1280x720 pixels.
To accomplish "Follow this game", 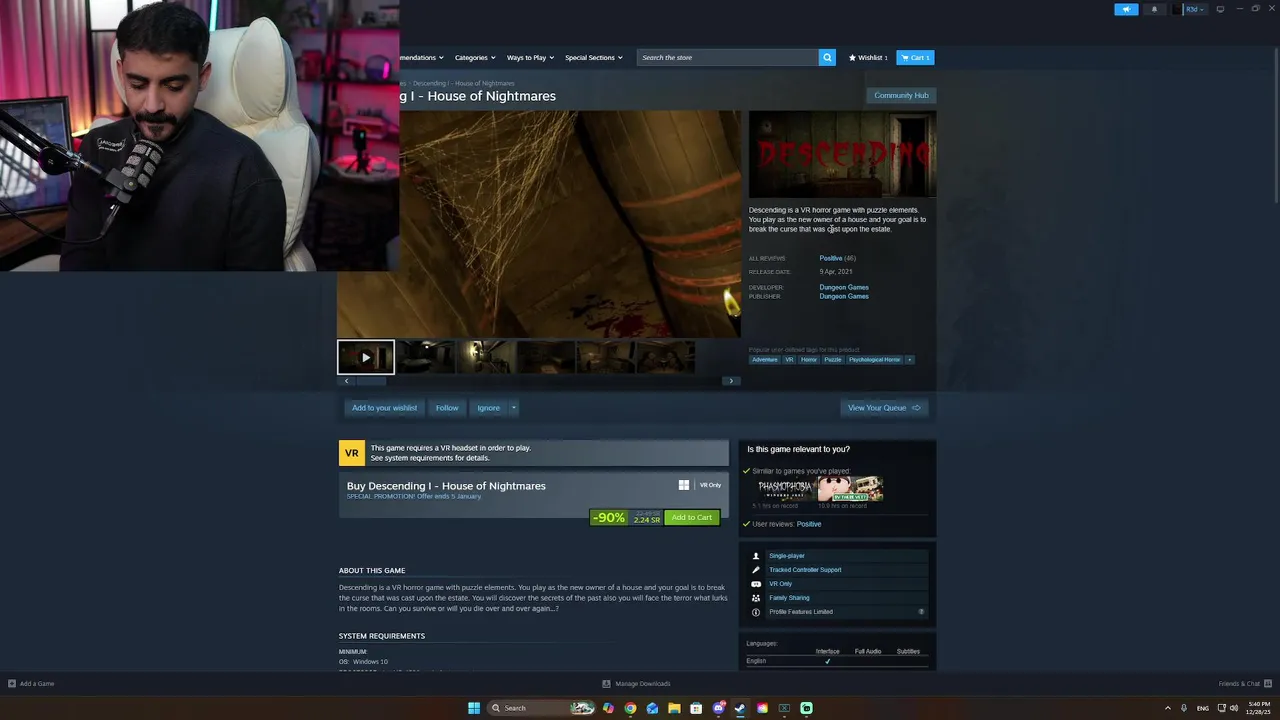I will click(447, 408).
